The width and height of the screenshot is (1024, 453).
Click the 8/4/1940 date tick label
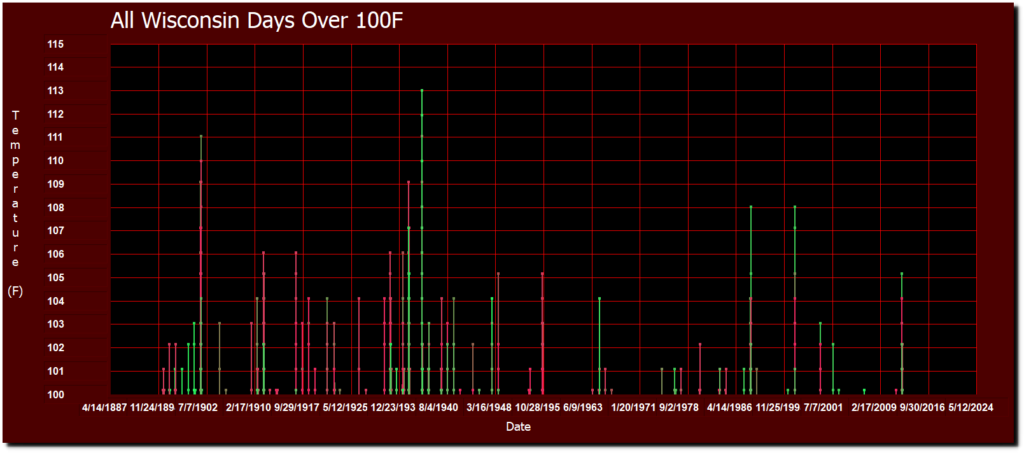click(437, 408)
